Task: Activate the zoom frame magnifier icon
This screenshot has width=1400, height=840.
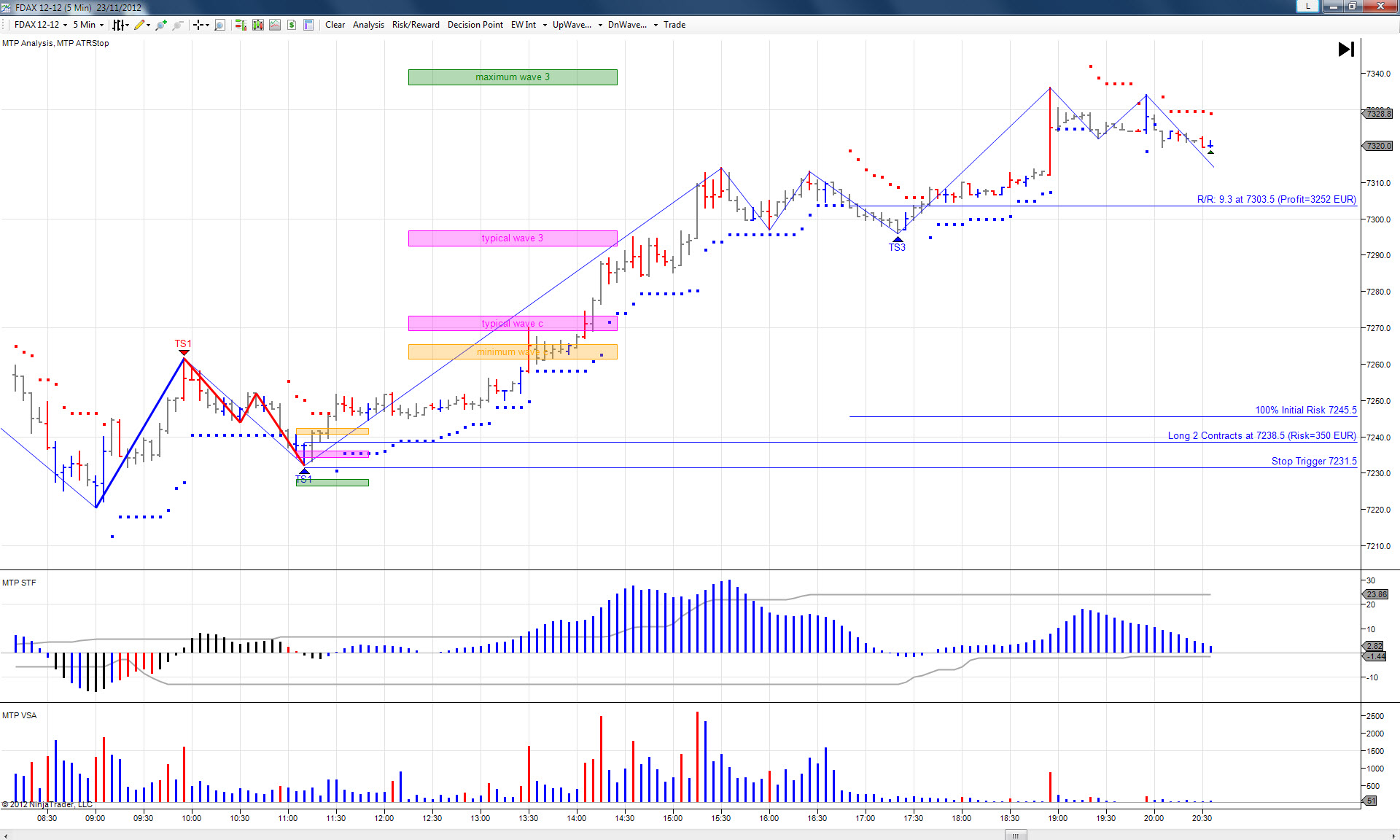Action: click(219, 25)
